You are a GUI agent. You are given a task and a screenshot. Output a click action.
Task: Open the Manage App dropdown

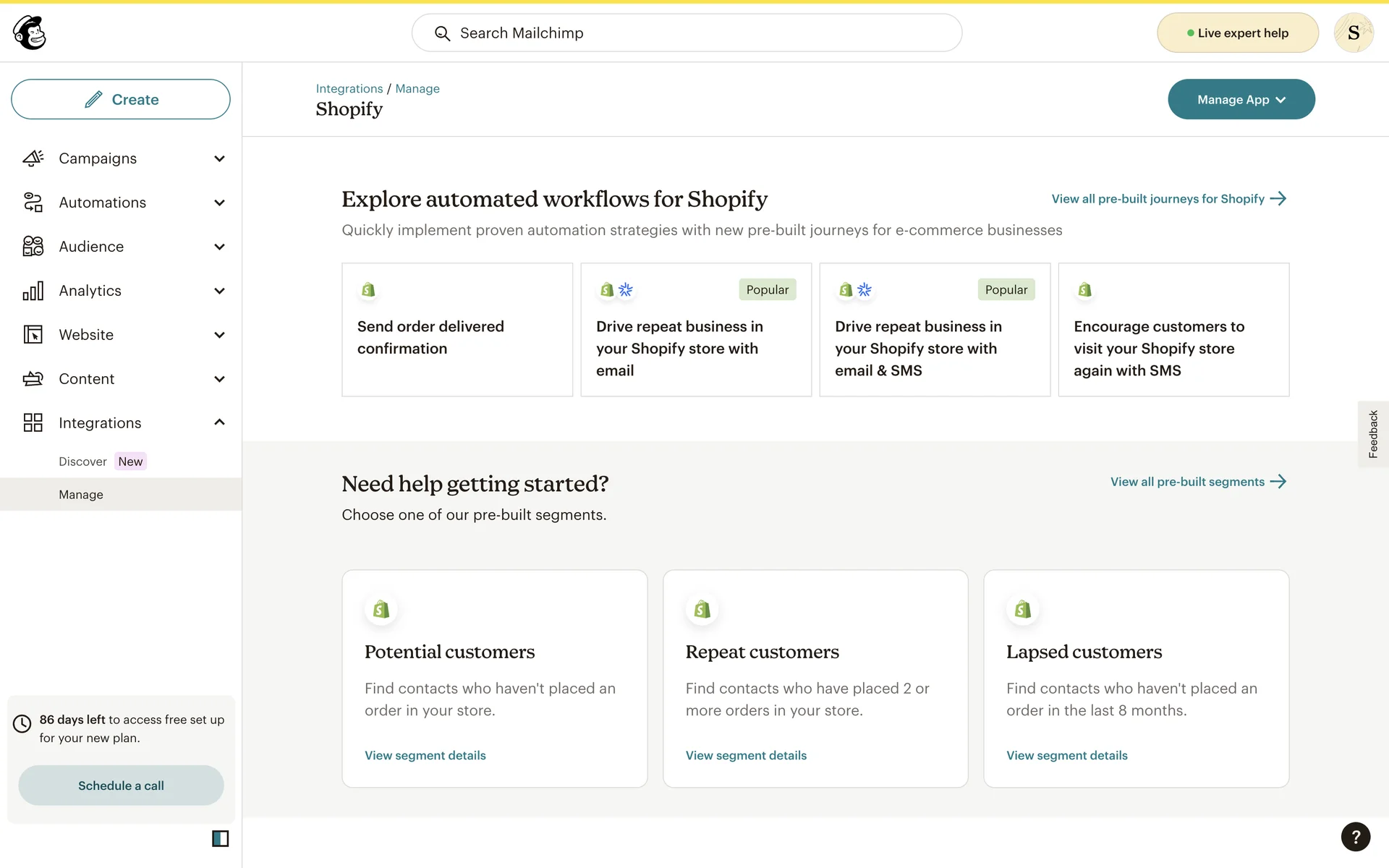pyautogui.click(x=1241, y=100)
